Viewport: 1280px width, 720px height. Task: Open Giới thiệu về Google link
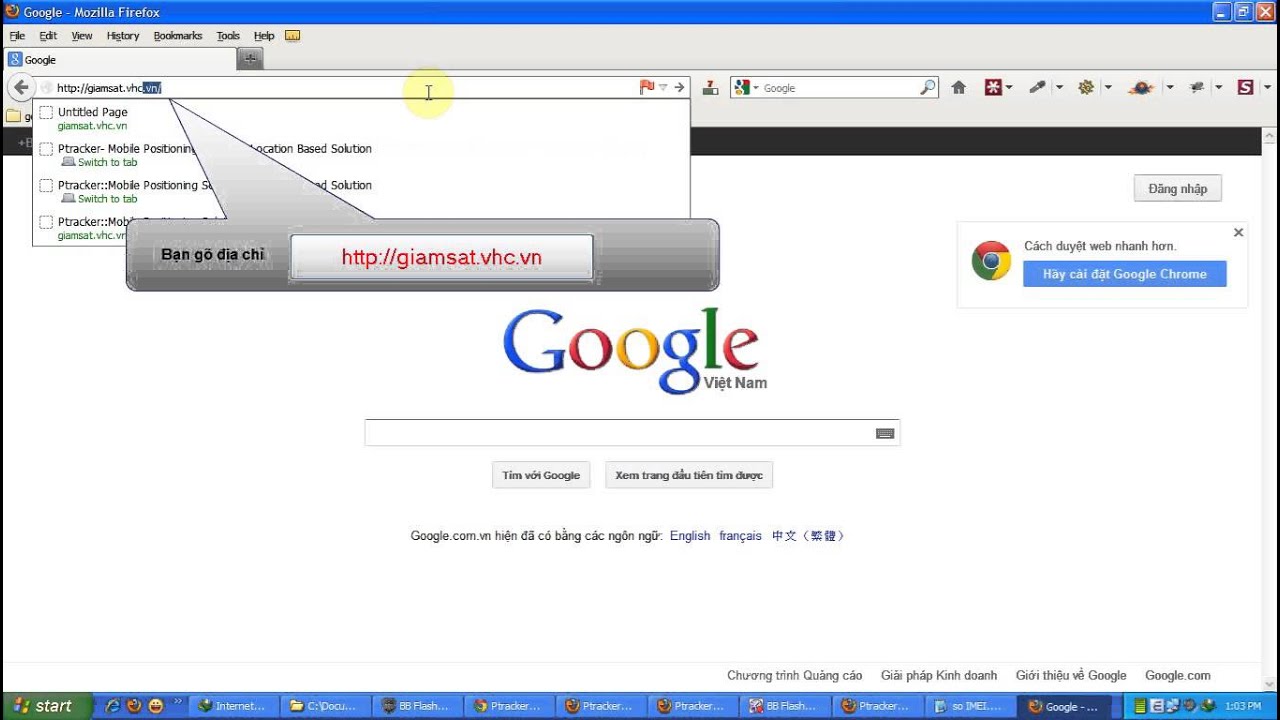tap(1071, 676)
